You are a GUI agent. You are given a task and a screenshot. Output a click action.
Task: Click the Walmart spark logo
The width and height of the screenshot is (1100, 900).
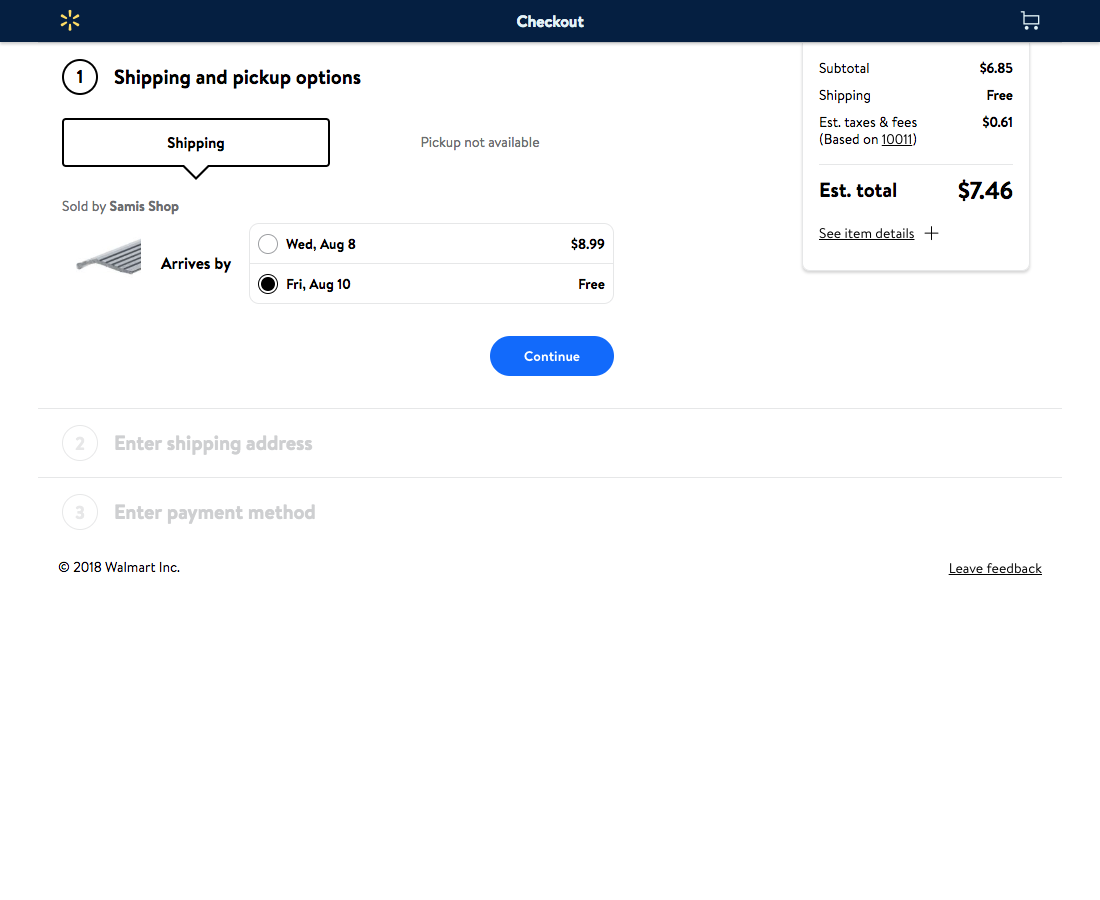click(x=69, y=20)
